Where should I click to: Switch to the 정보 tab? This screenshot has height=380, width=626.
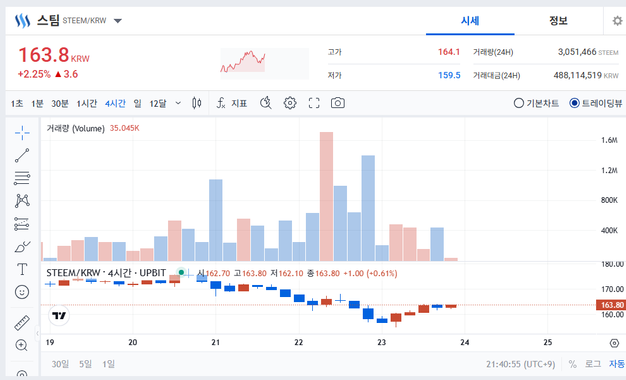(x=558, y=21)
